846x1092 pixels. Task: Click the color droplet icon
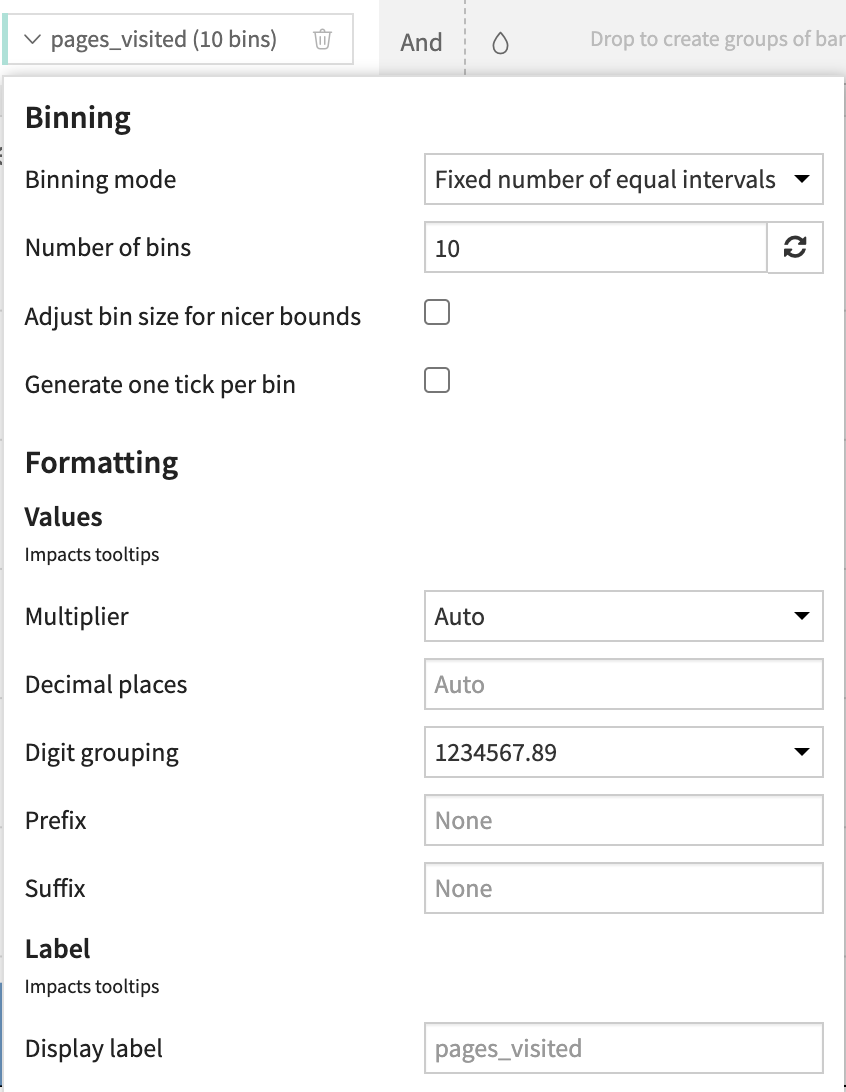click(500, 43)
